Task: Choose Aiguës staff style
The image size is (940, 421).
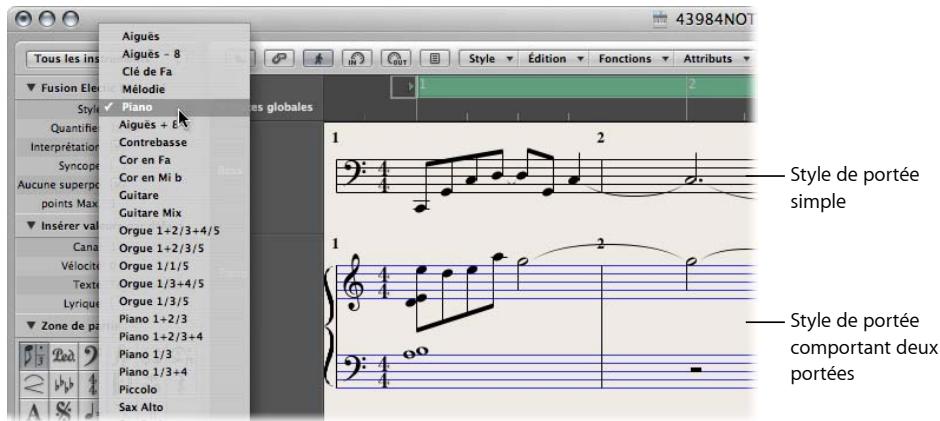Action: 174,36
